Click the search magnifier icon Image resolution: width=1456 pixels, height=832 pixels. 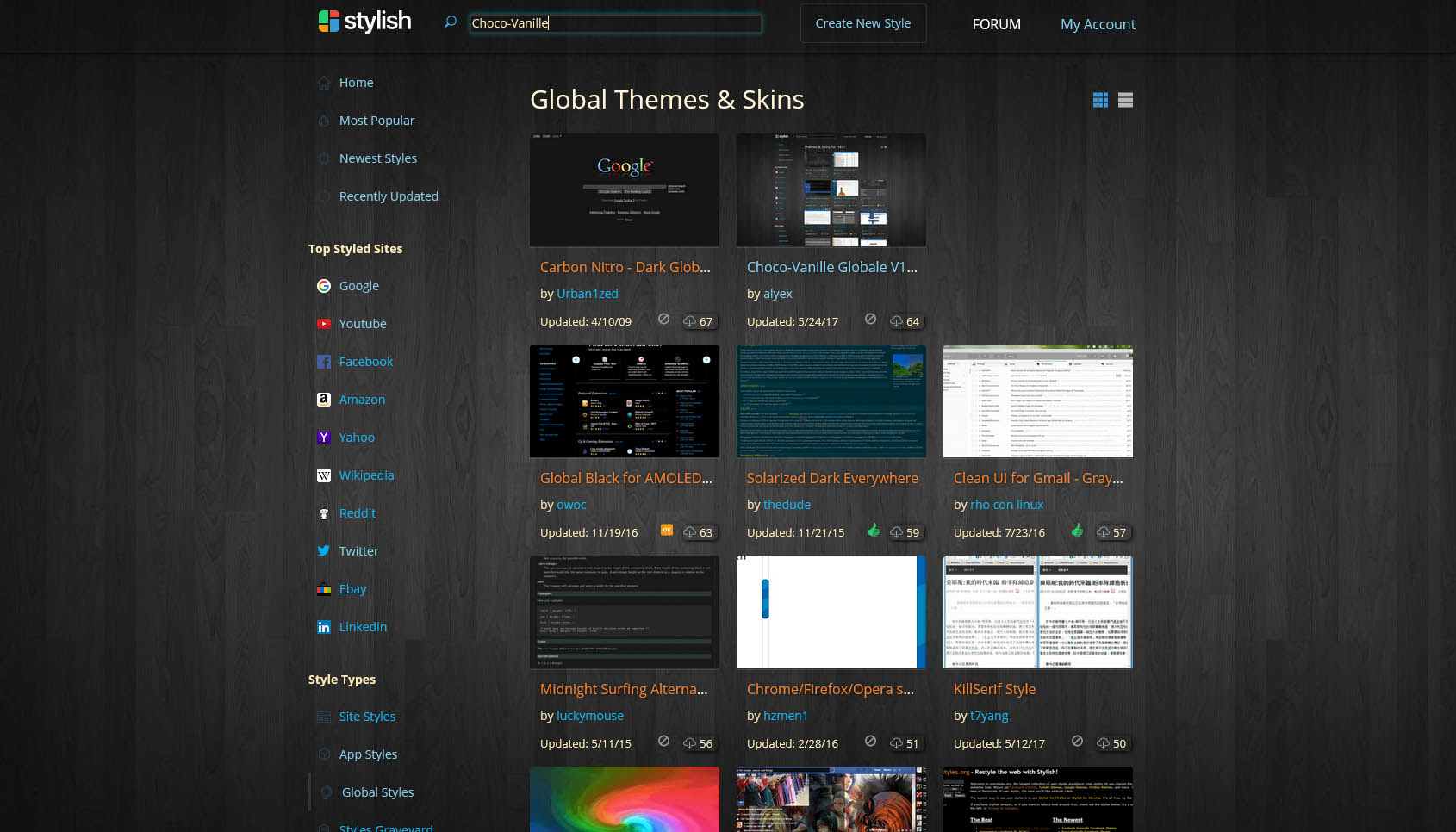(x=451, y=22)
